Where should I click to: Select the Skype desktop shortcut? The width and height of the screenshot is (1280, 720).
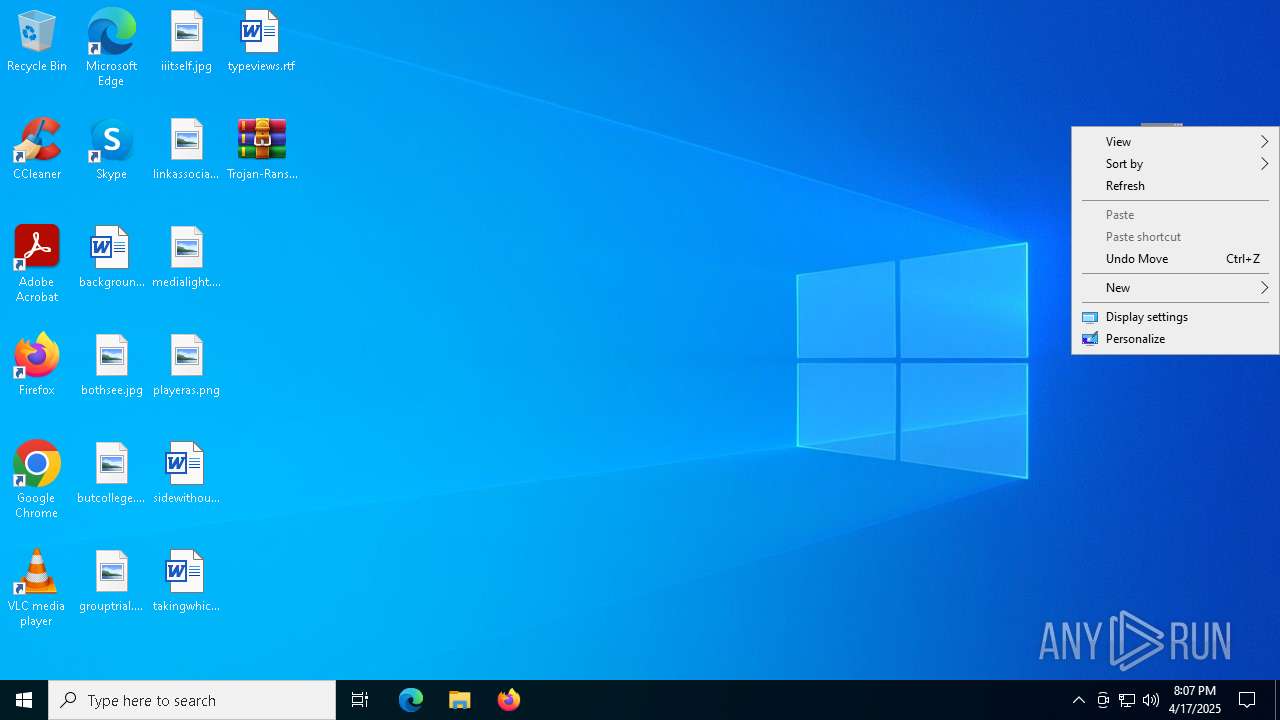(111, 150)
